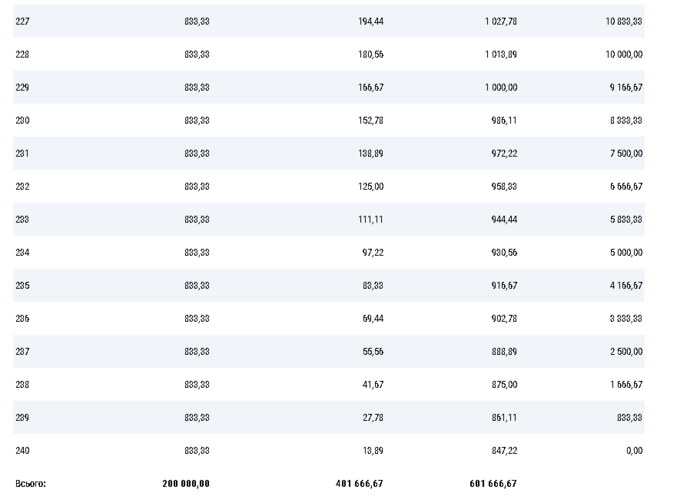Select remaining balance 10 833,33
Screen dimensions: 700x503
(623, 21)
